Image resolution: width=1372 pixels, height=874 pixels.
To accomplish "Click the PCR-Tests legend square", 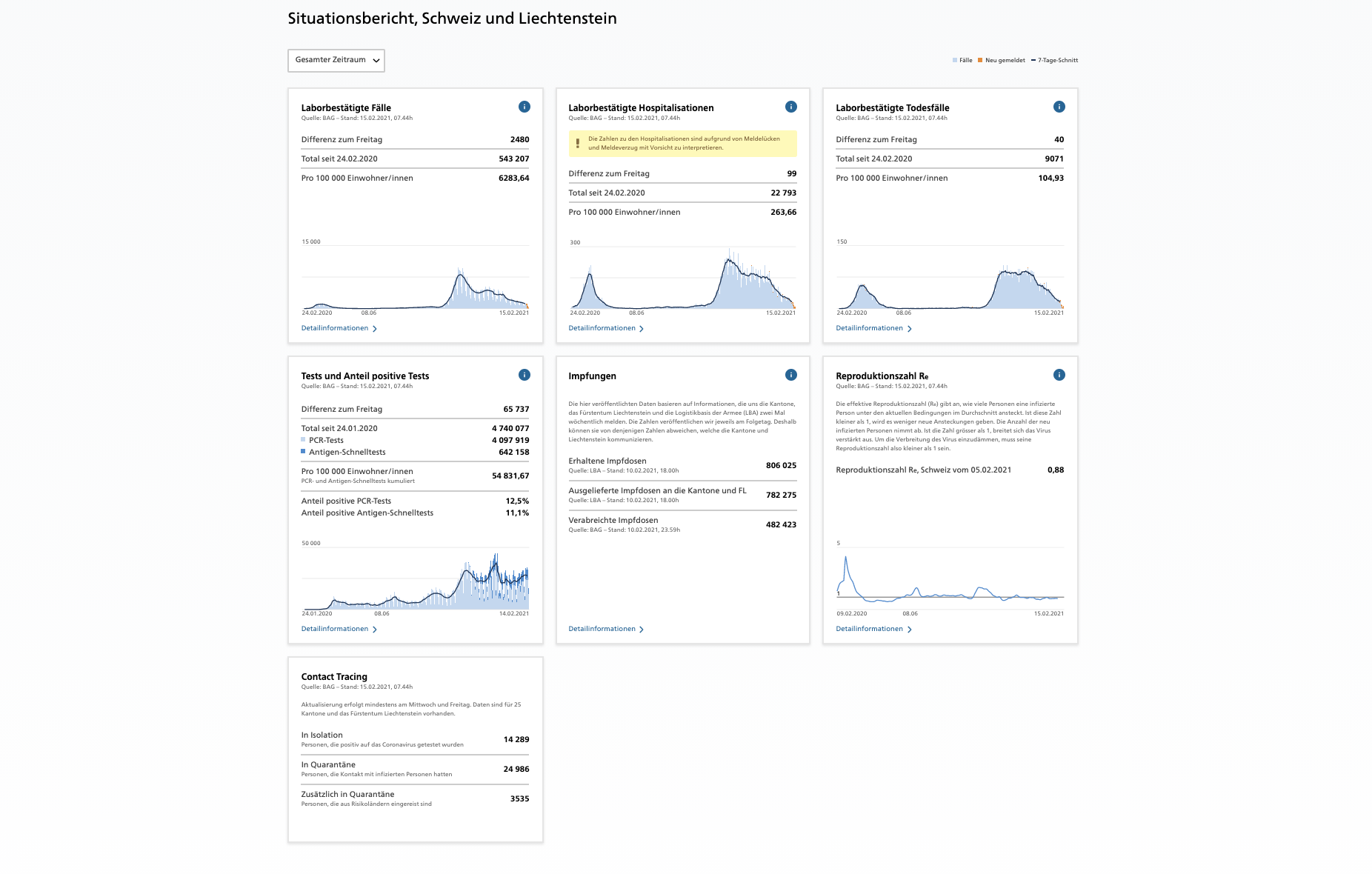I will [303, 440].
